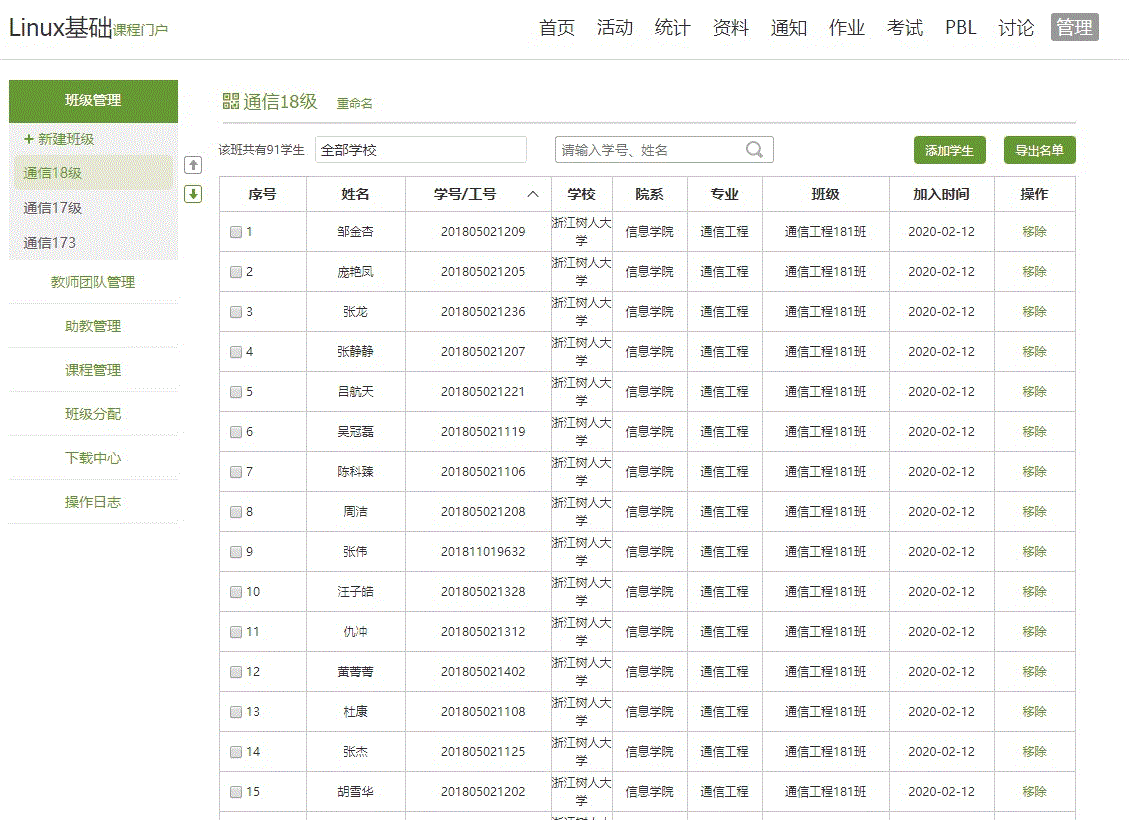Select checkbox for student 张龙
Image resolution: width=1129 pixels, height=820 pixels.
tap(236, 312)
